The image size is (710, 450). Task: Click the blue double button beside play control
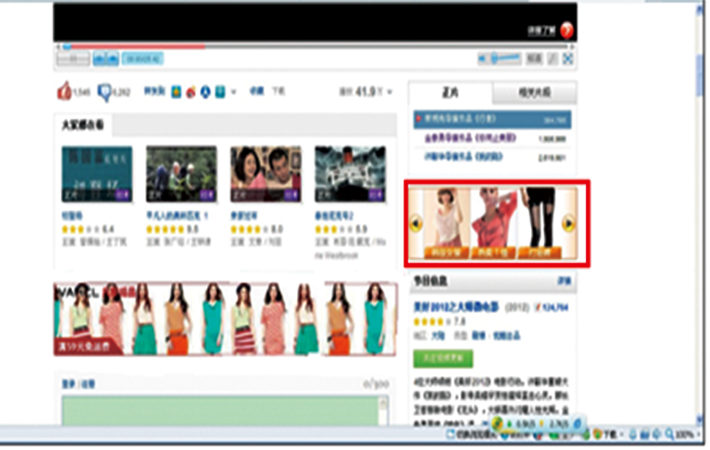106,58
